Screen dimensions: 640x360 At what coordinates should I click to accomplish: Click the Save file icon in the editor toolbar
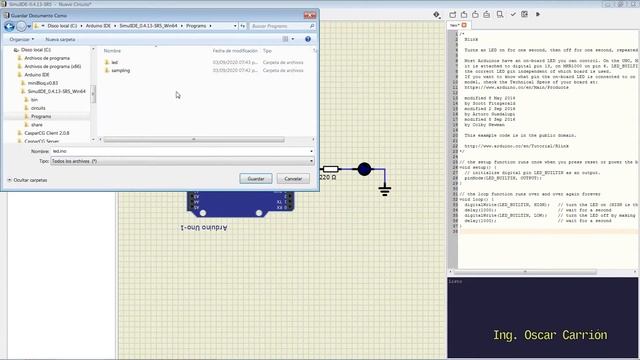coord(476,15)
